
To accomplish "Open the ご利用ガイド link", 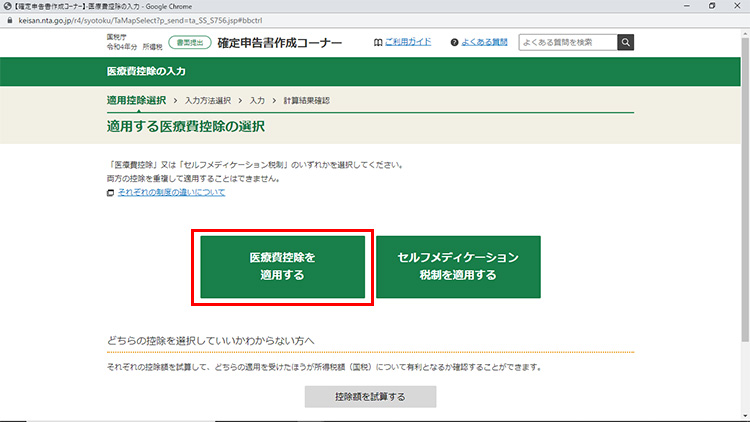I will click(408, 43).
